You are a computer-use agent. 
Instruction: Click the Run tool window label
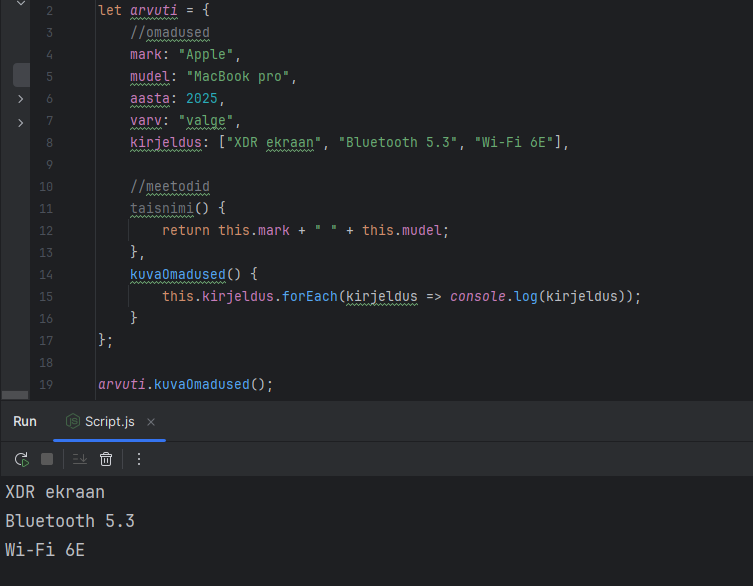(25, 422)
